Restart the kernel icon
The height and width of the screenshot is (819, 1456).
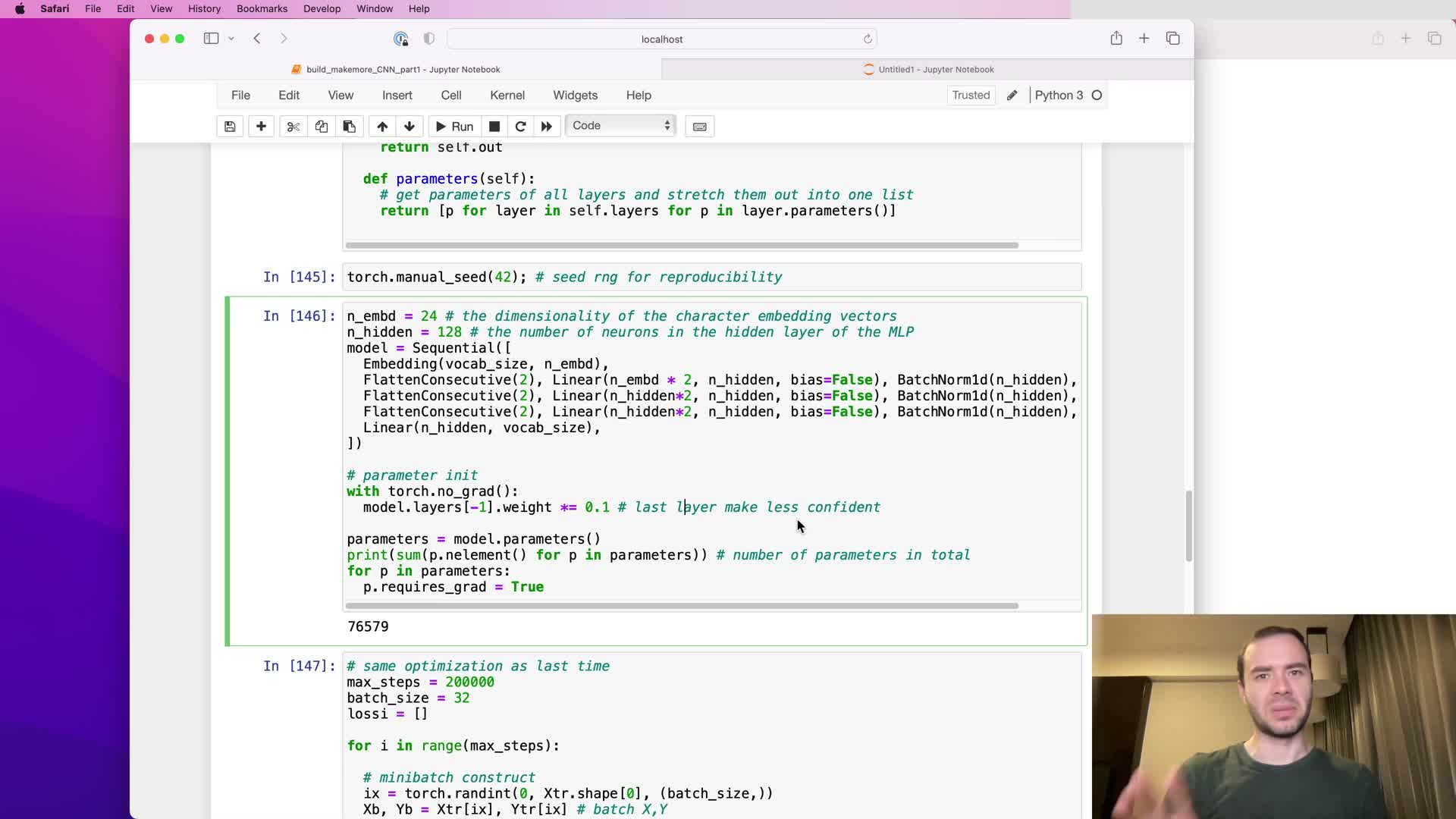520,127
